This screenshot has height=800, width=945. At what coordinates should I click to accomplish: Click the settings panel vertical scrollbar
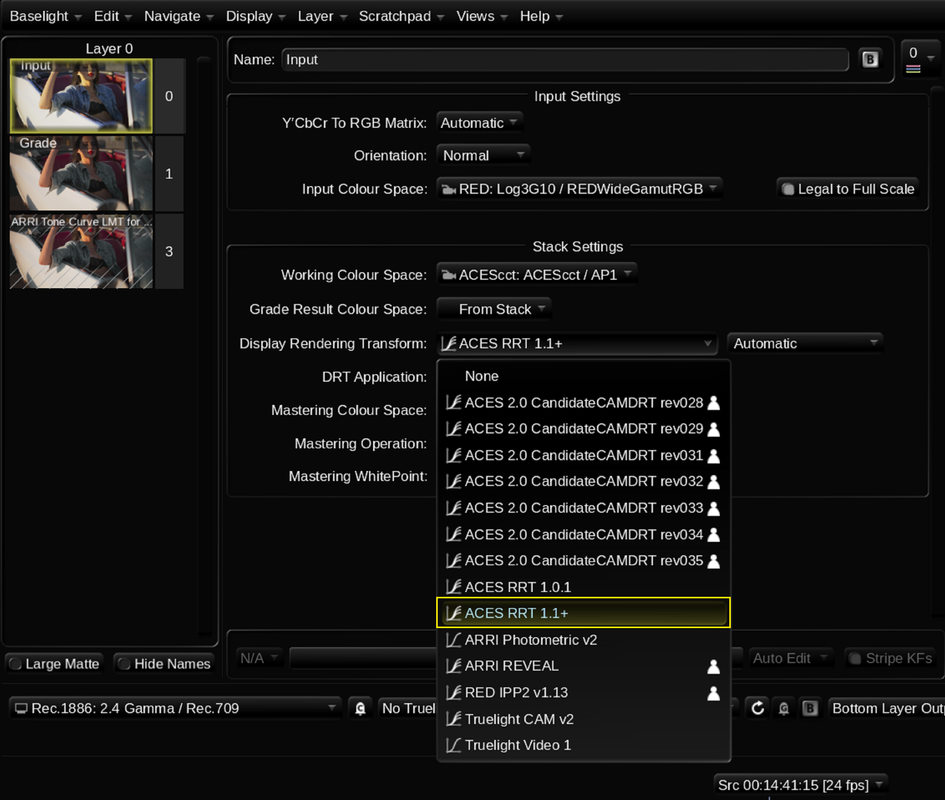tap(937, 353)
